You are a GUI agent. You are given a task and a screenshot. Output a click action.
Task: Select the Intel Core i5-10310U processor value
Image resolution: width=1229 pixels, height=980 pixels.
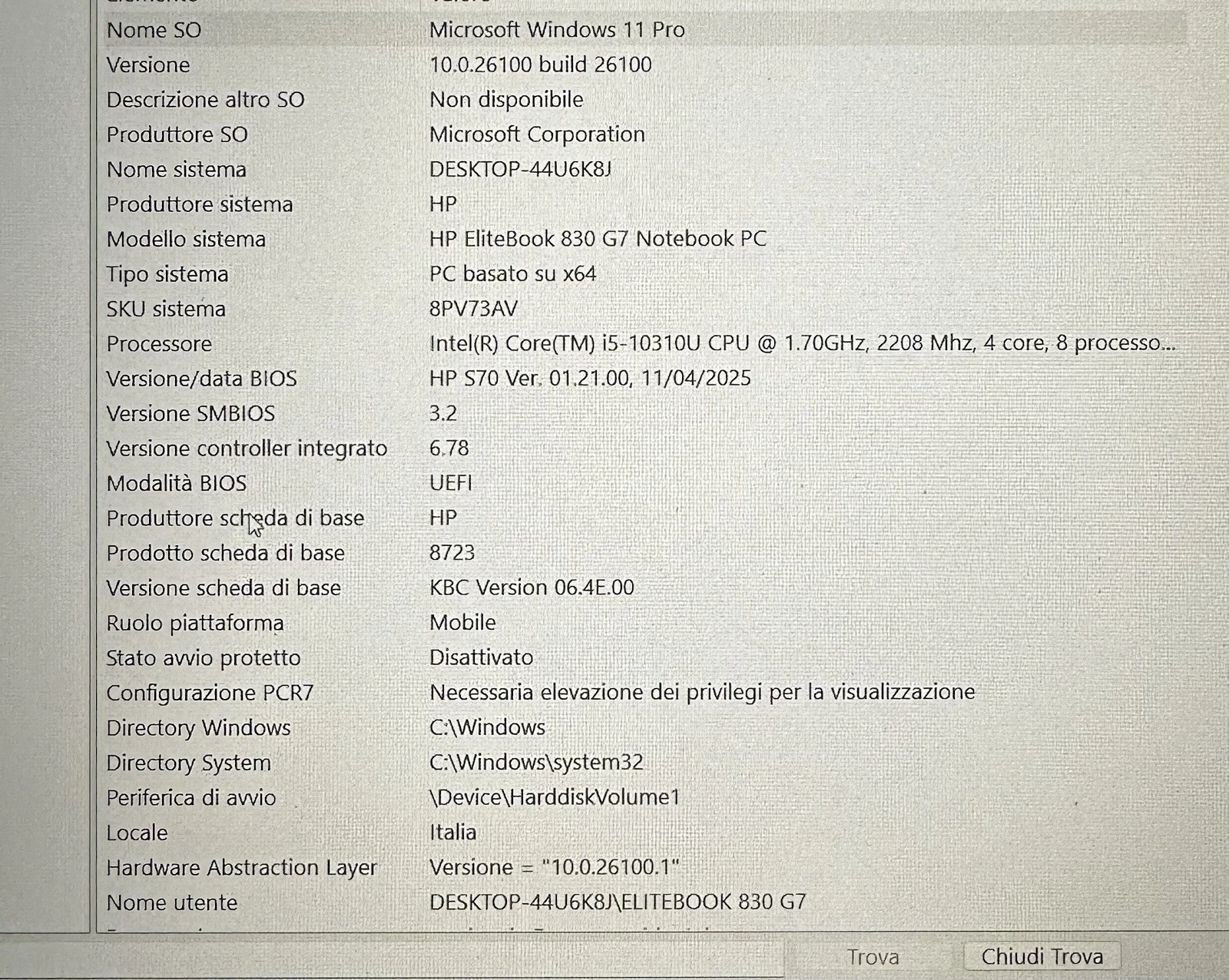(803, 343)
